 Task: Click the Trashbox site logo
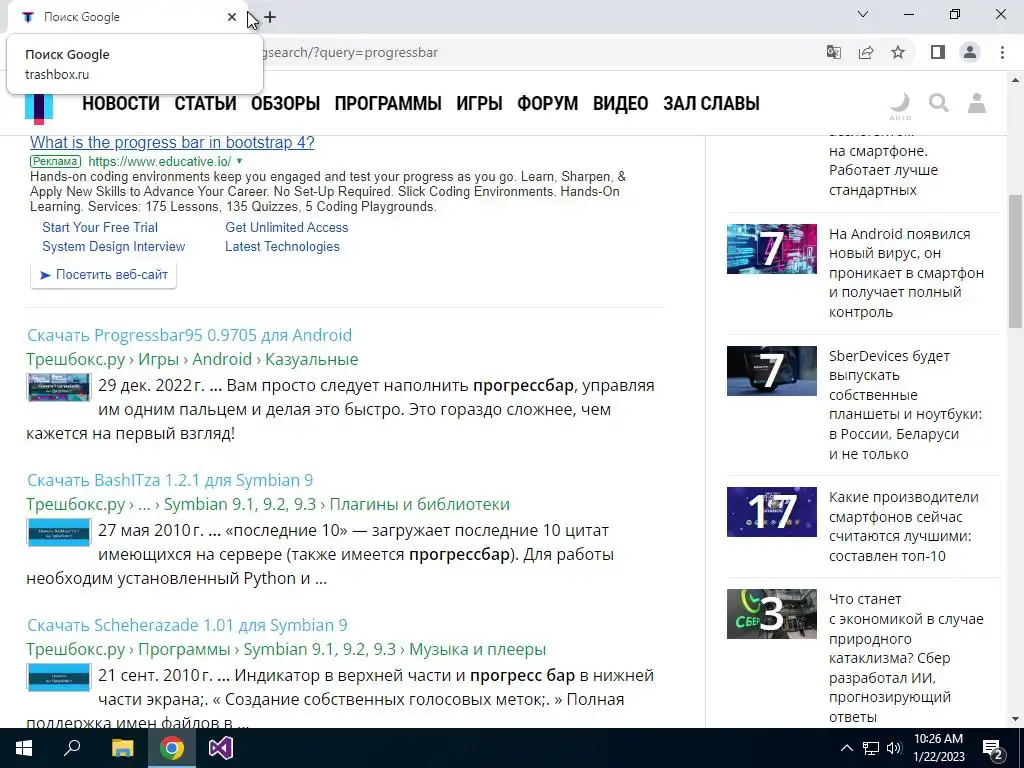click(39, 107)
